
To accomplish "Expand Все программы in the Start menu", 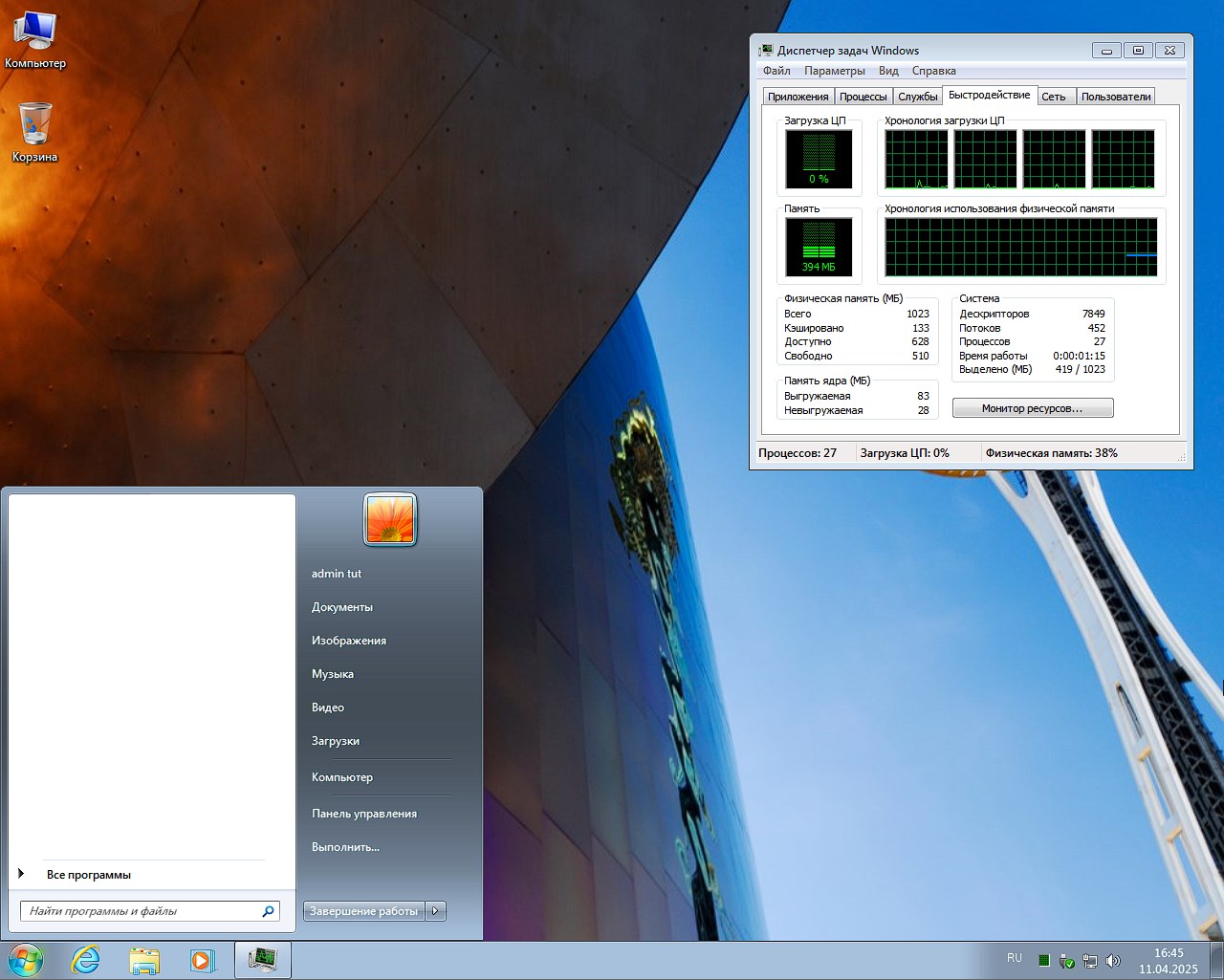I will click(89, 873).
